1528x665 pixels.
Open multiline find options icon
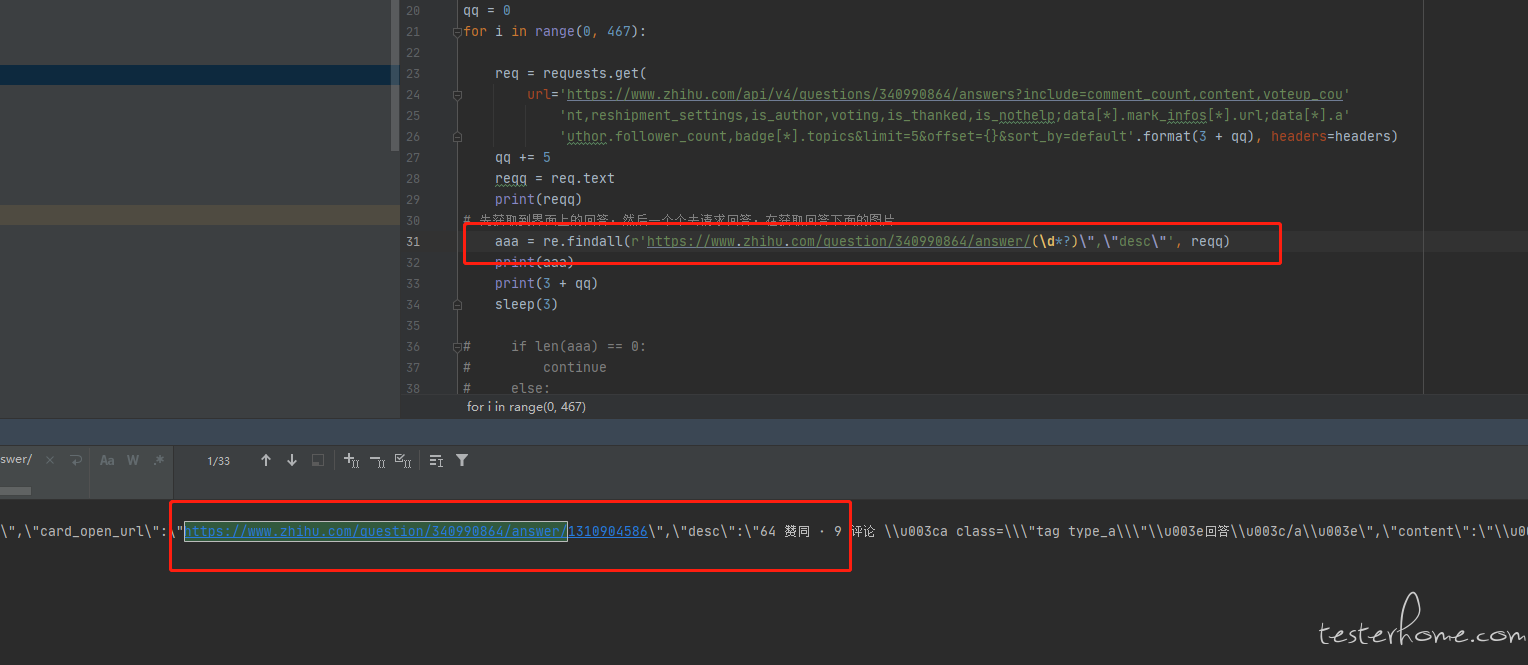(x=436, y=460)
